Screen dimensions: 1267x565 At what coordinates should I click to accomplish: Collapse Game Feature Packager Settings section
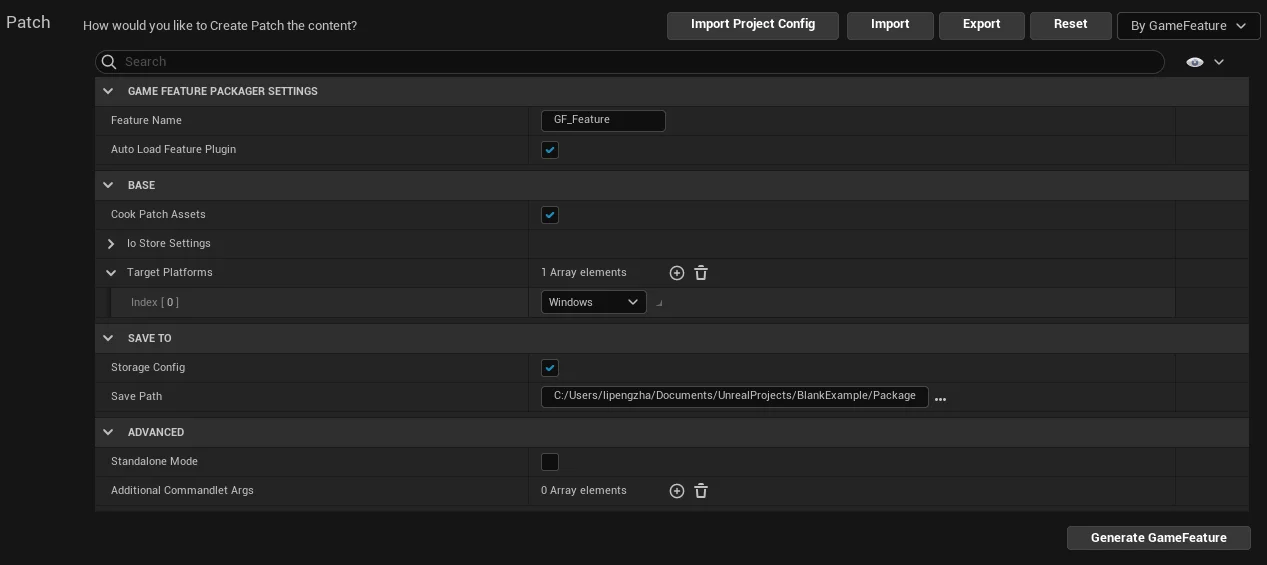(x=108, y=91)
